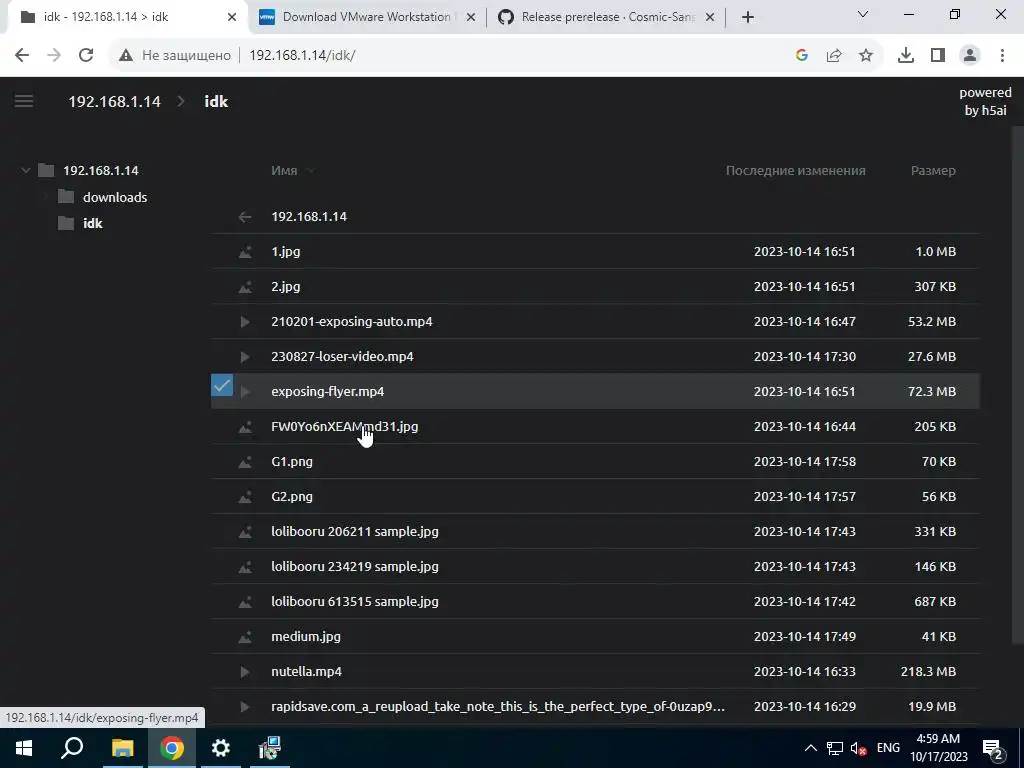Click the volume icon in system tray
1024x768 pixels.
tap(859, 748)
